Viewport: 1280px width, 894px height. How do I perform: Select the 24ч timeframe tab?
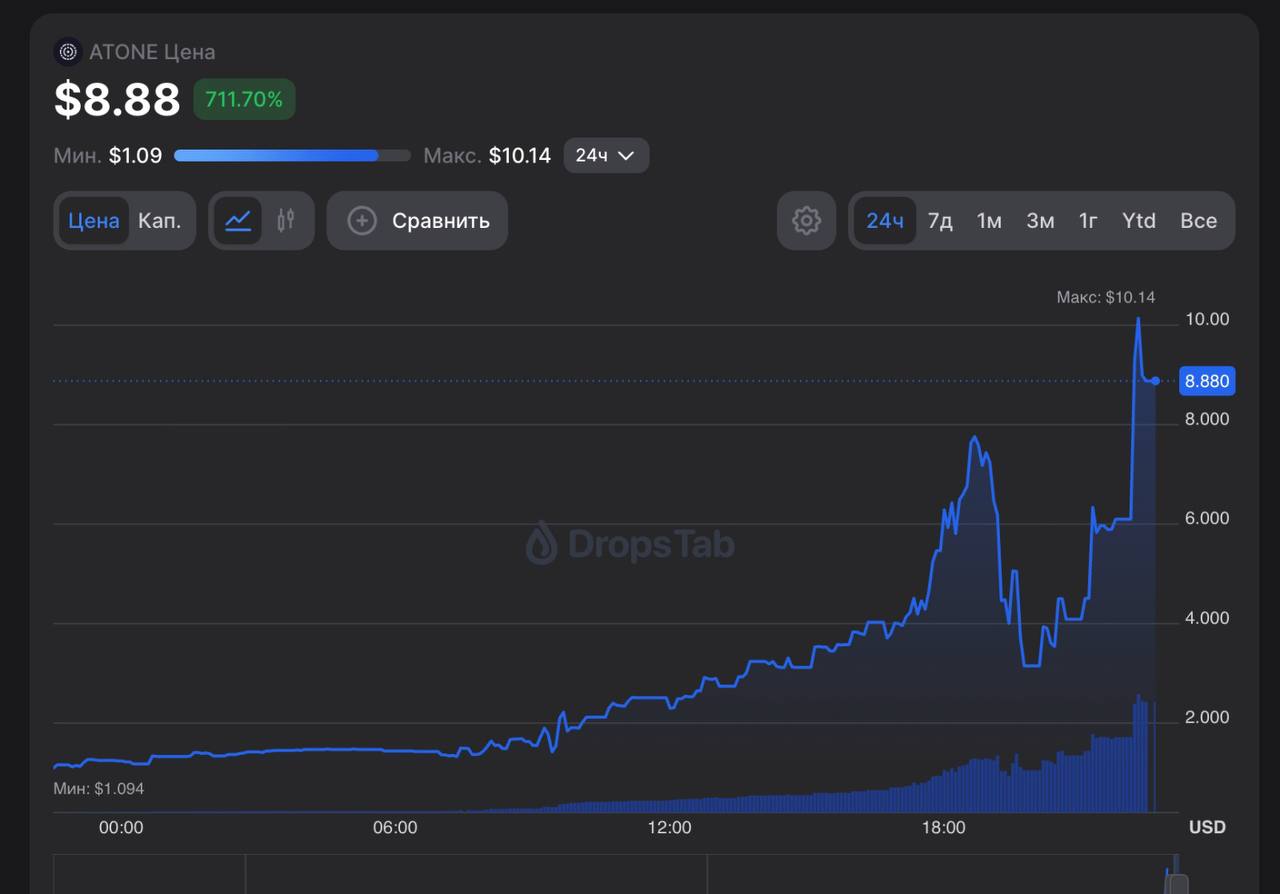[x=884, y=221]
